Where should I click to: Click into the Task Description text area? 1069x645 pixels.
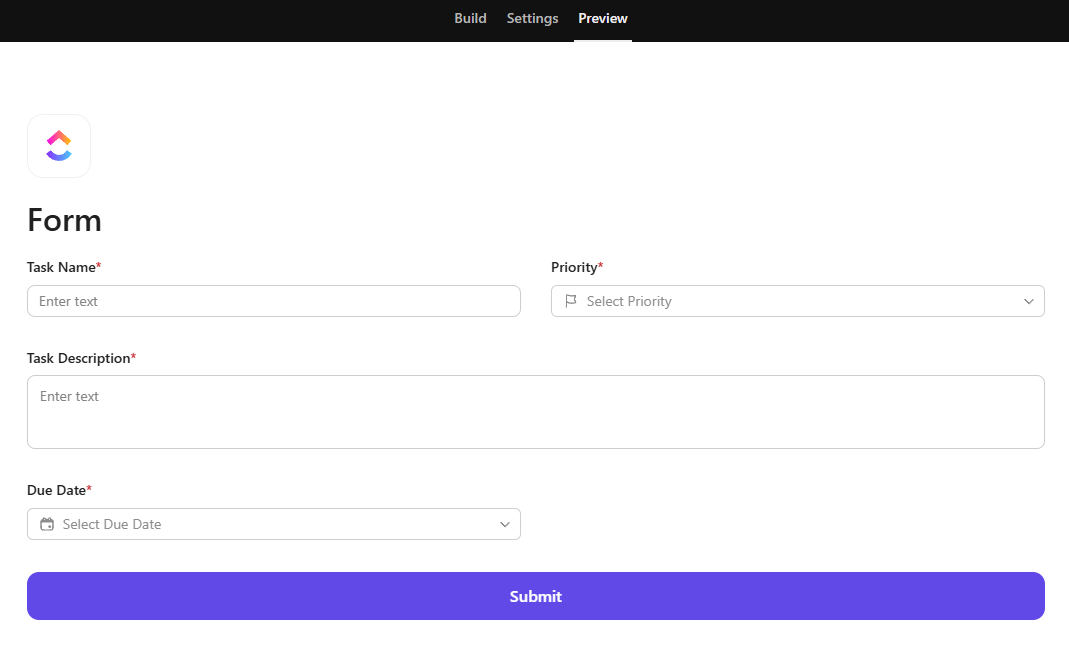click(536, 412)
